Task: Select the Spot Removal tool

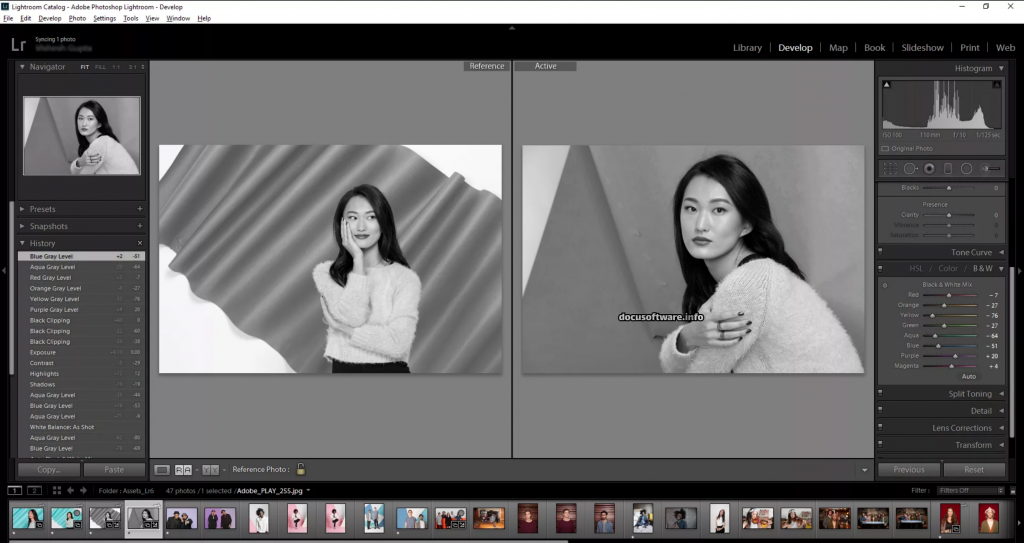Action: (x=909, y=169)
